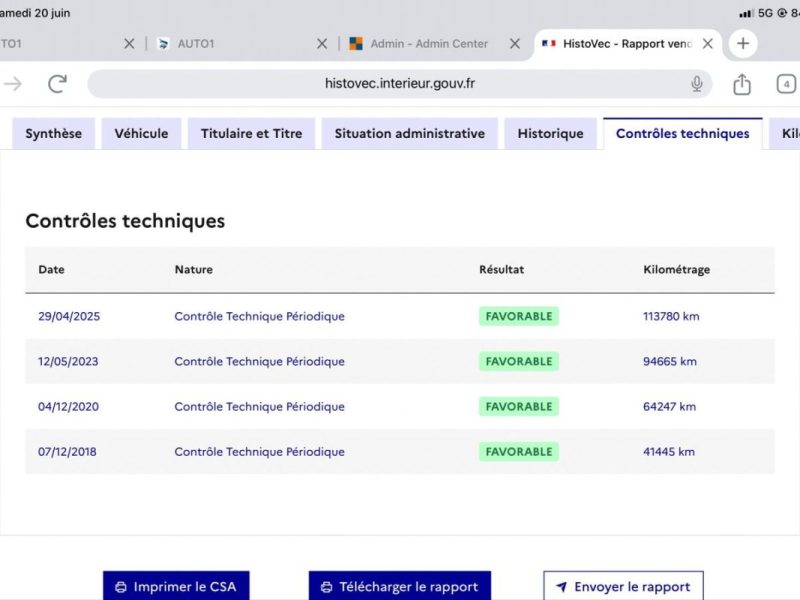The width and height of the screenshot is (800, 600).
Task: Close the Admin - Admin Center tab
Action: click(515, 44)
